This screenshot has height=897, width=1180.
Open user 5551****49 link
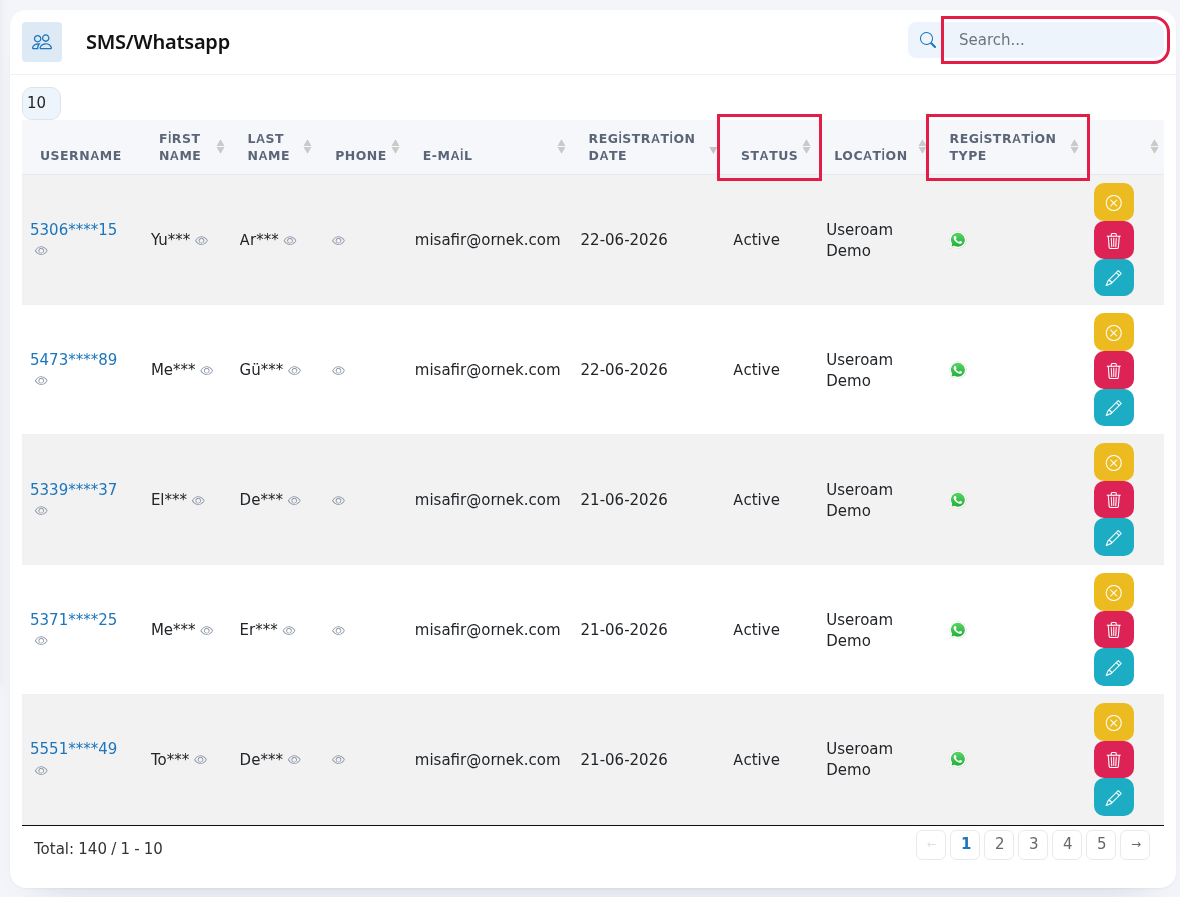click(x=74, y=749)
